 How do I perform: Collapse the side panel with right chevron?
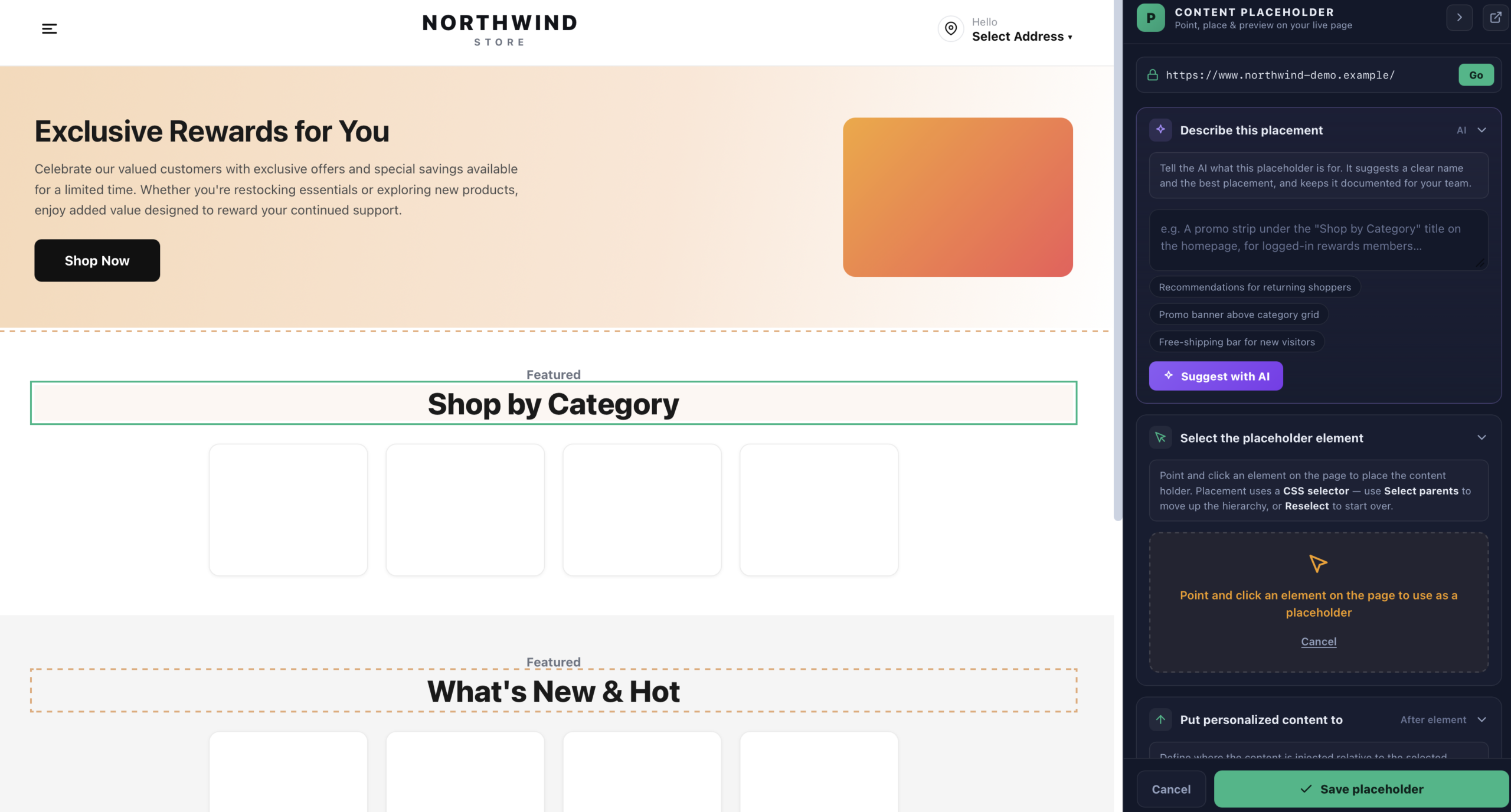click(1460, 18)
